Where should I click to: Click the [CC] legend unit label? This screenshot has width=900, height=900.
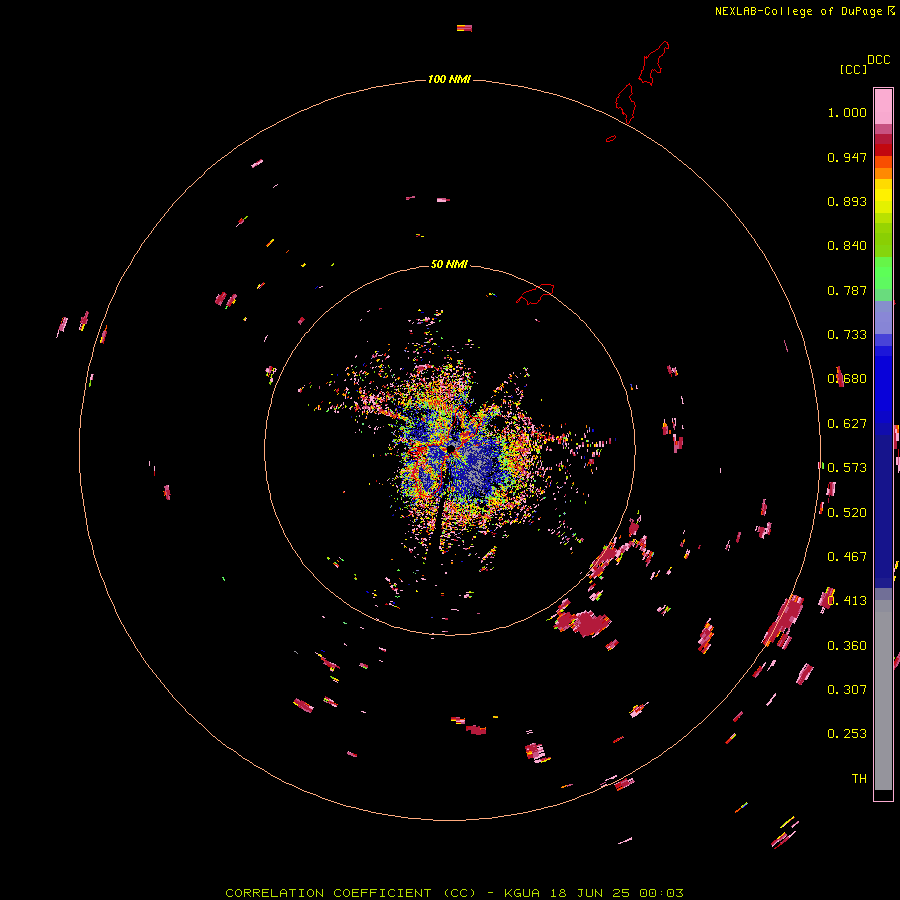pos(853,69)
